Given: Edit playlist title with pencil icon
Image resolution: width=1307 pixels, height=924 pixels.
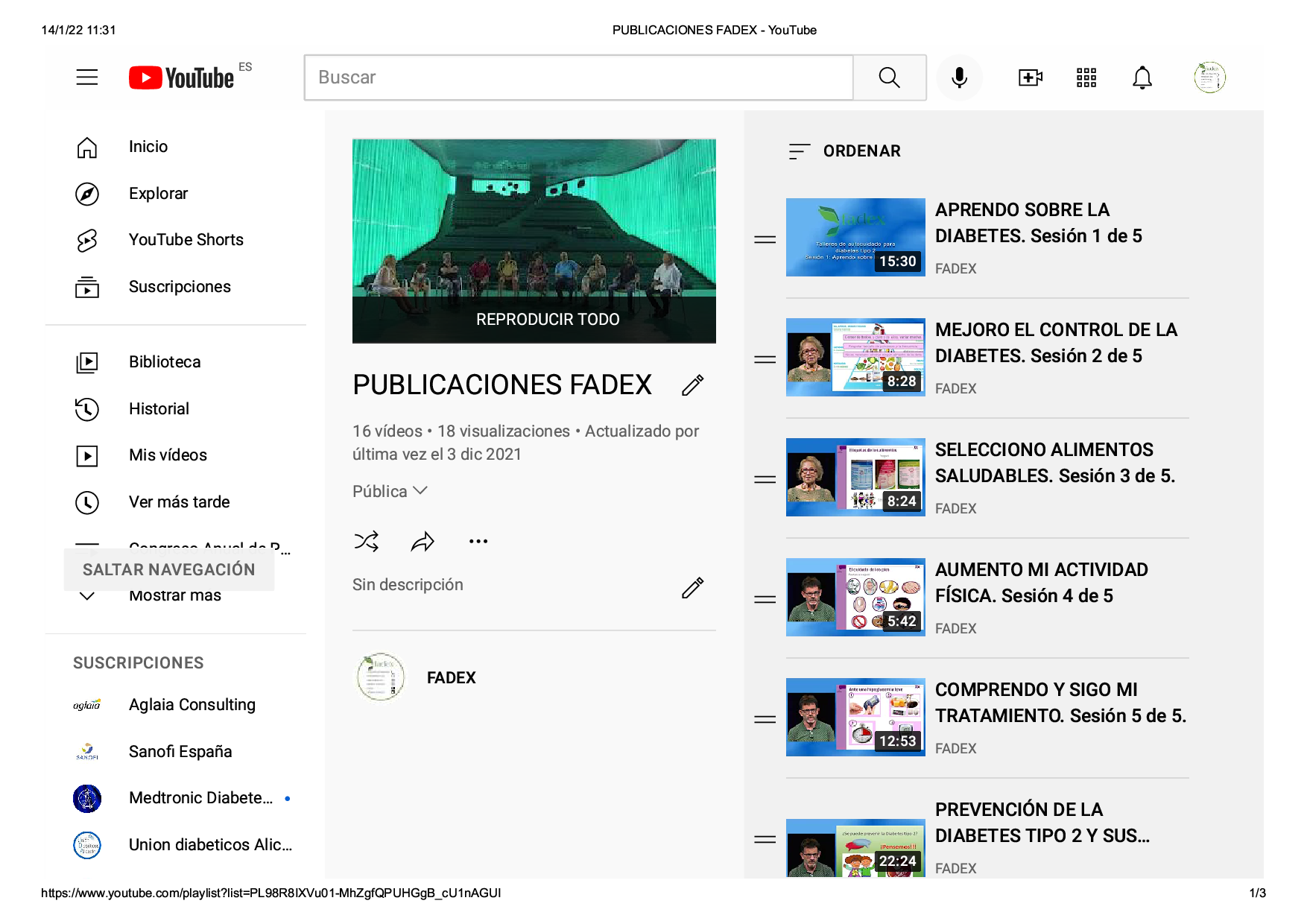Looking at the screenshot, I should [x=693, y=385].
